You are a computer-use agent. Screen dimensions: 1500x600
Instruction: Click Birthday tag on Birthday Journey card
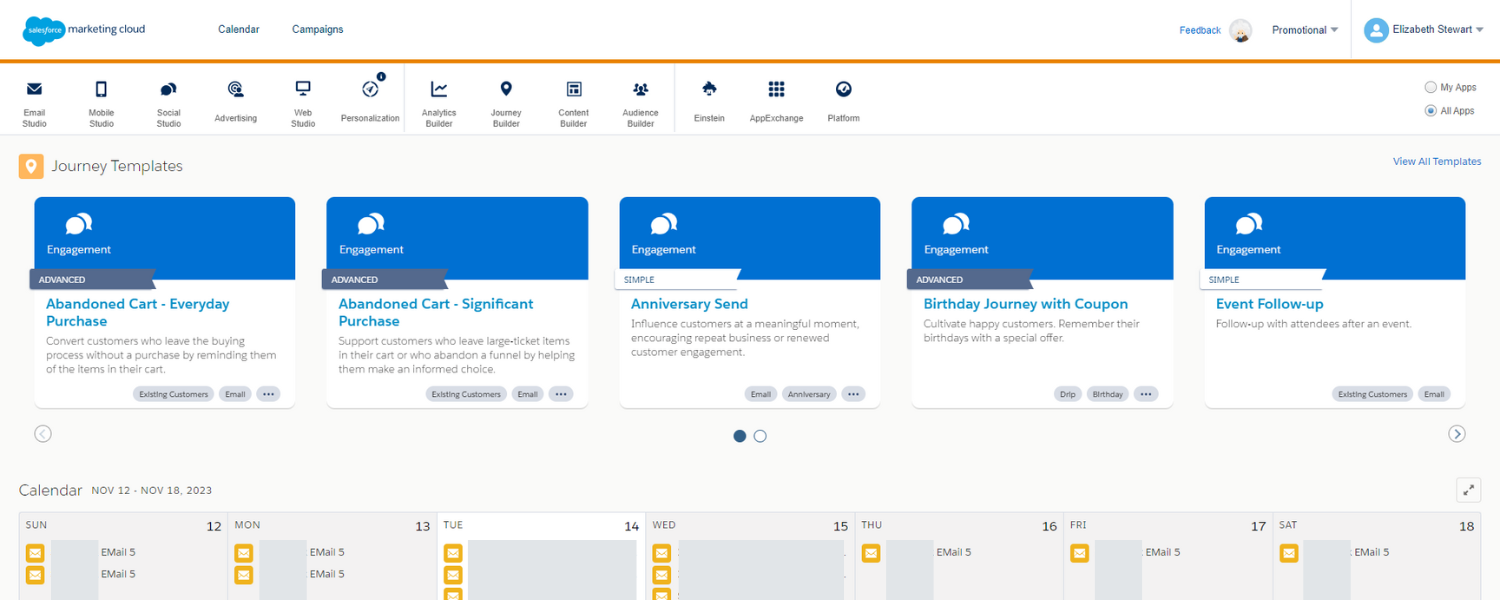click(x=1108, y=394)
